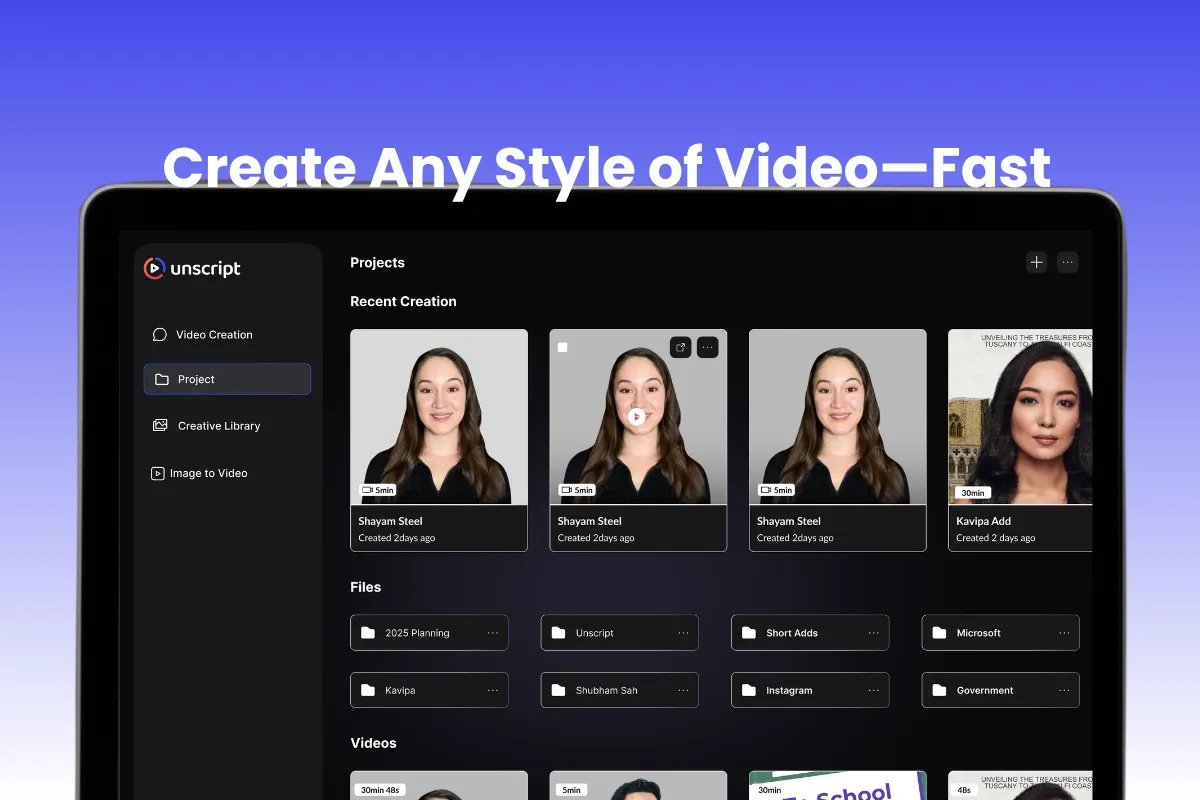Open the 48s video thumbnail

click(1020, 785)
